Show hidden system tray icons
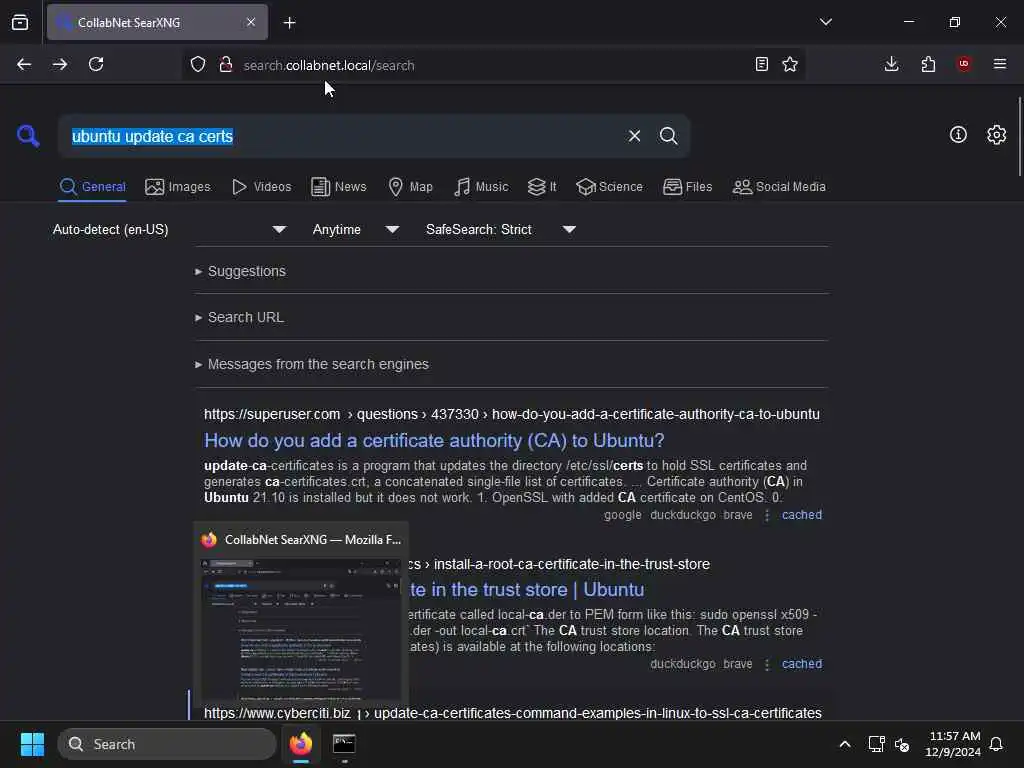1024x768 pixels. (844, 744)
